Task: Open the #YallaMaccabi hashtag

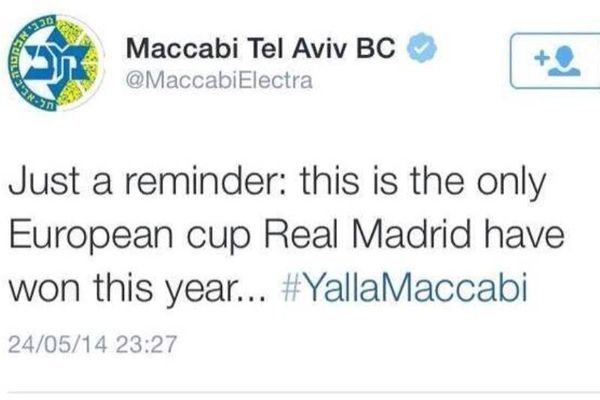Action: (404, 287)
